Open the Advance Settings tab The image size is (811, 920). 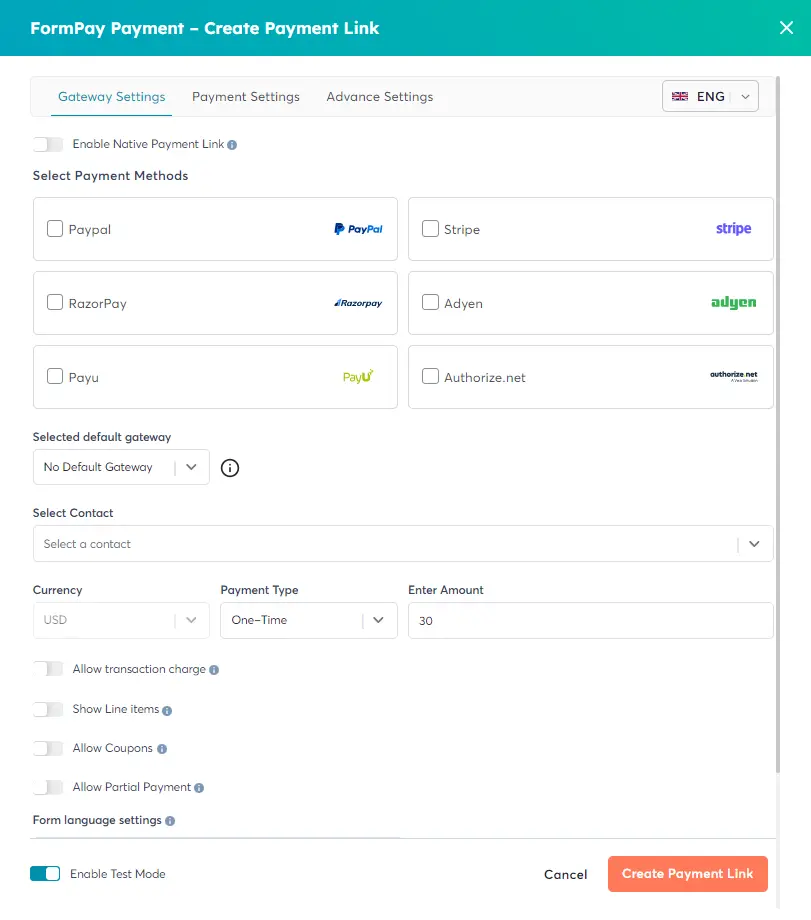(x=379, y=96)
